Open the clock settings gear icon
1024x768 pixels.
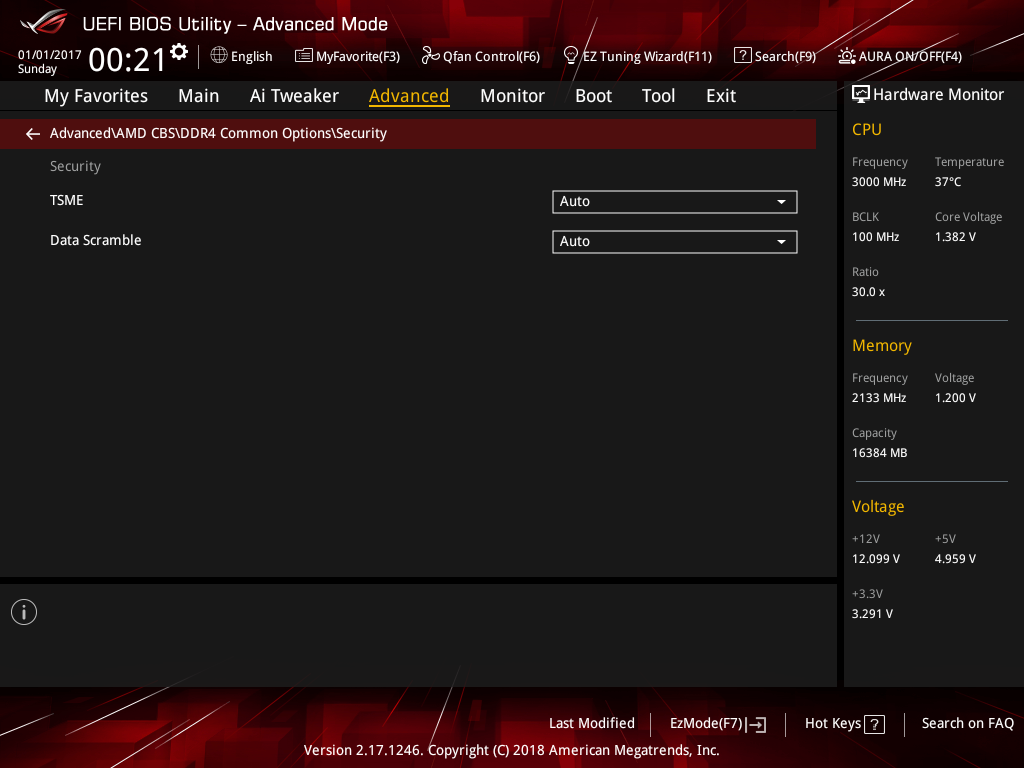[179, 52]
